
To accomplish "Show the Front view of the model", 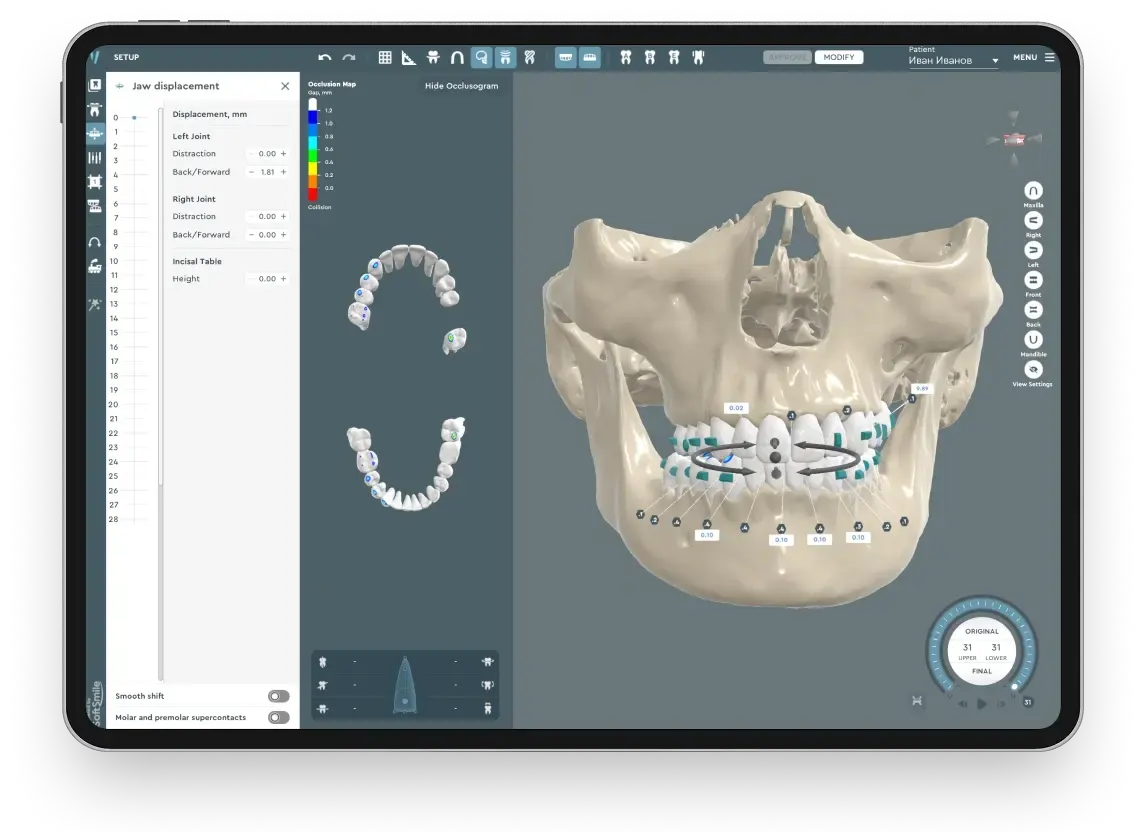I will tap(1033, 280).
